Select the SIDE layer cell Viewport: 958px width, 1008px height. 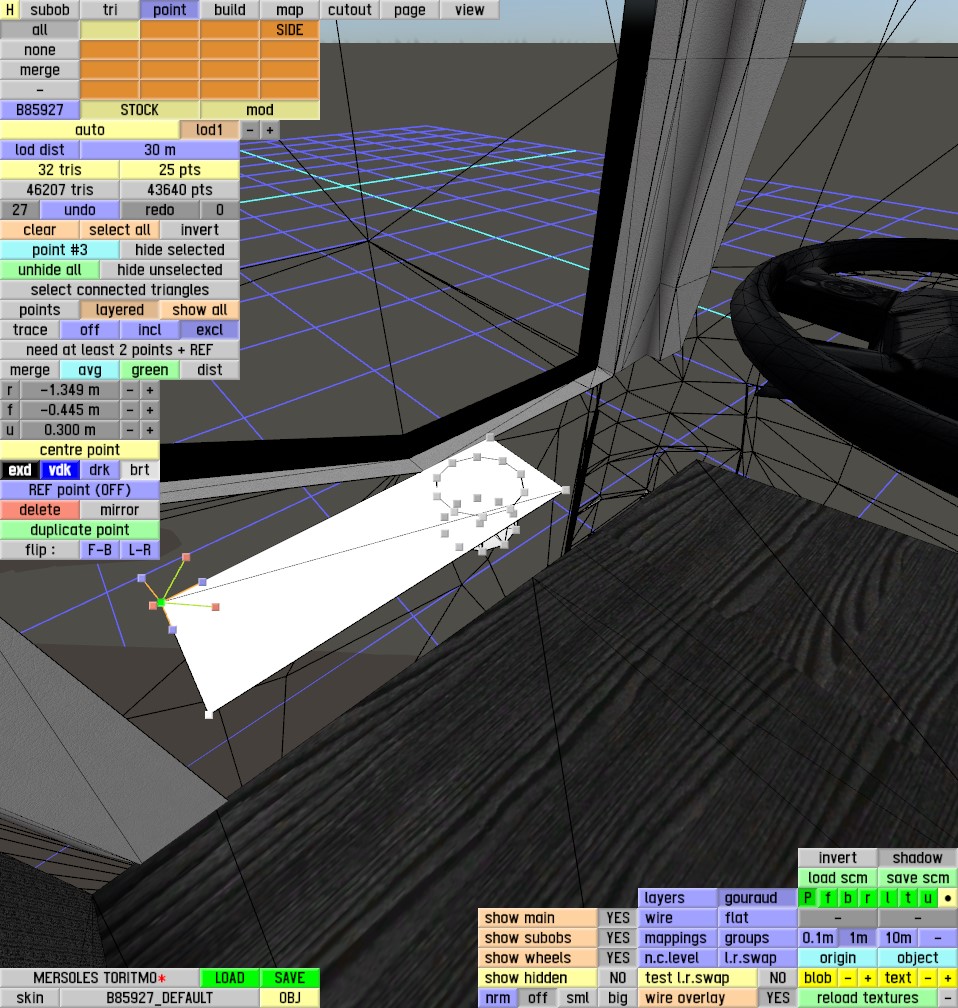click(x=289, y=30)
